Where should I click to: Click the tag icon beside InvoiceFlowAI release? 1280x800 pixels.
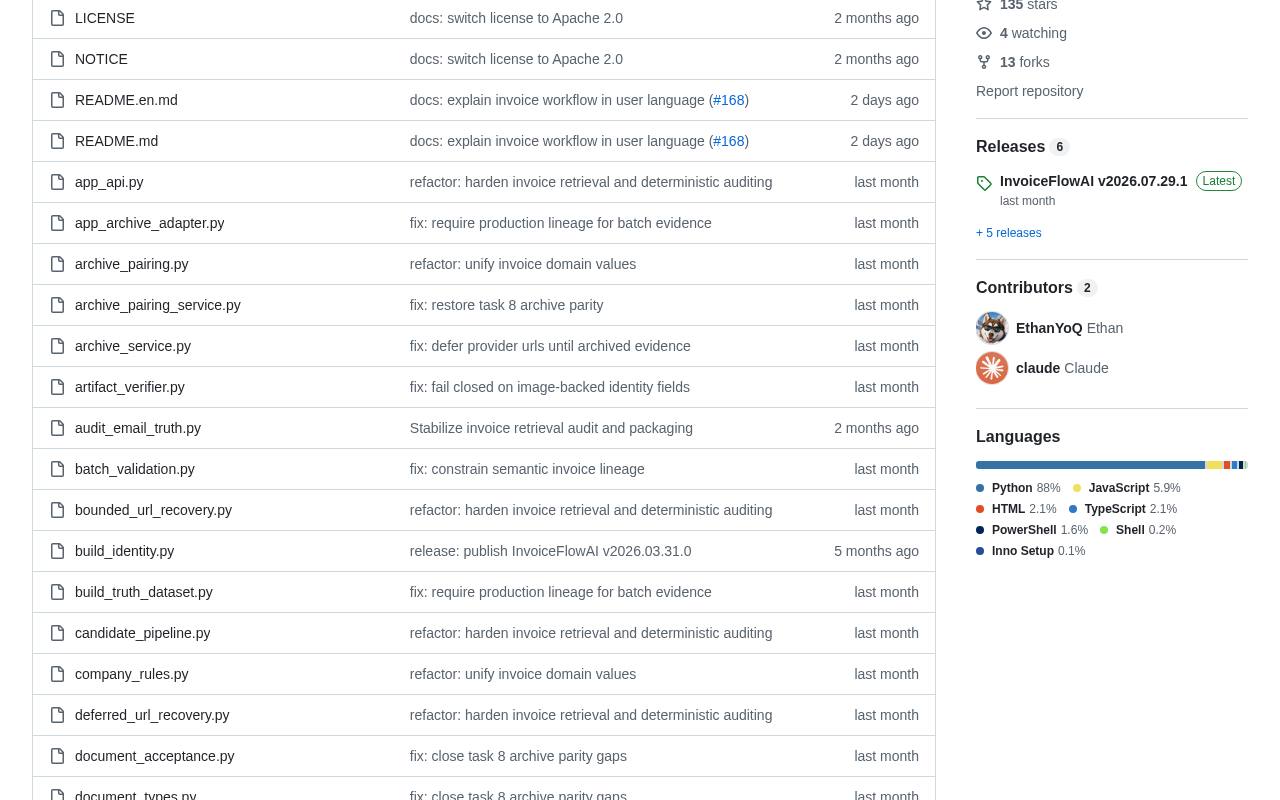pos(984,183)
